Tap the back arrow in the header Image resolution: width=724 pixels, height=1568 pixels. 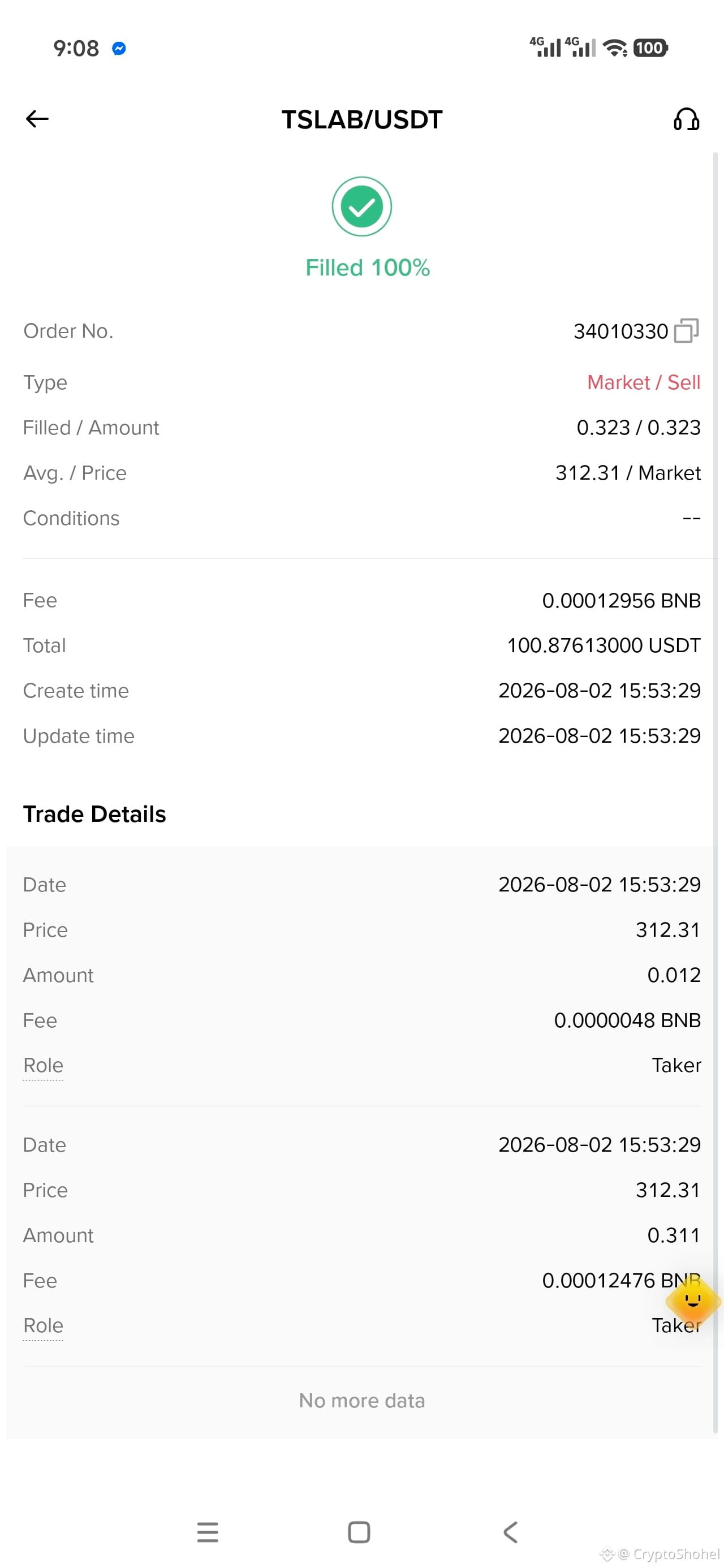[37, 119]
